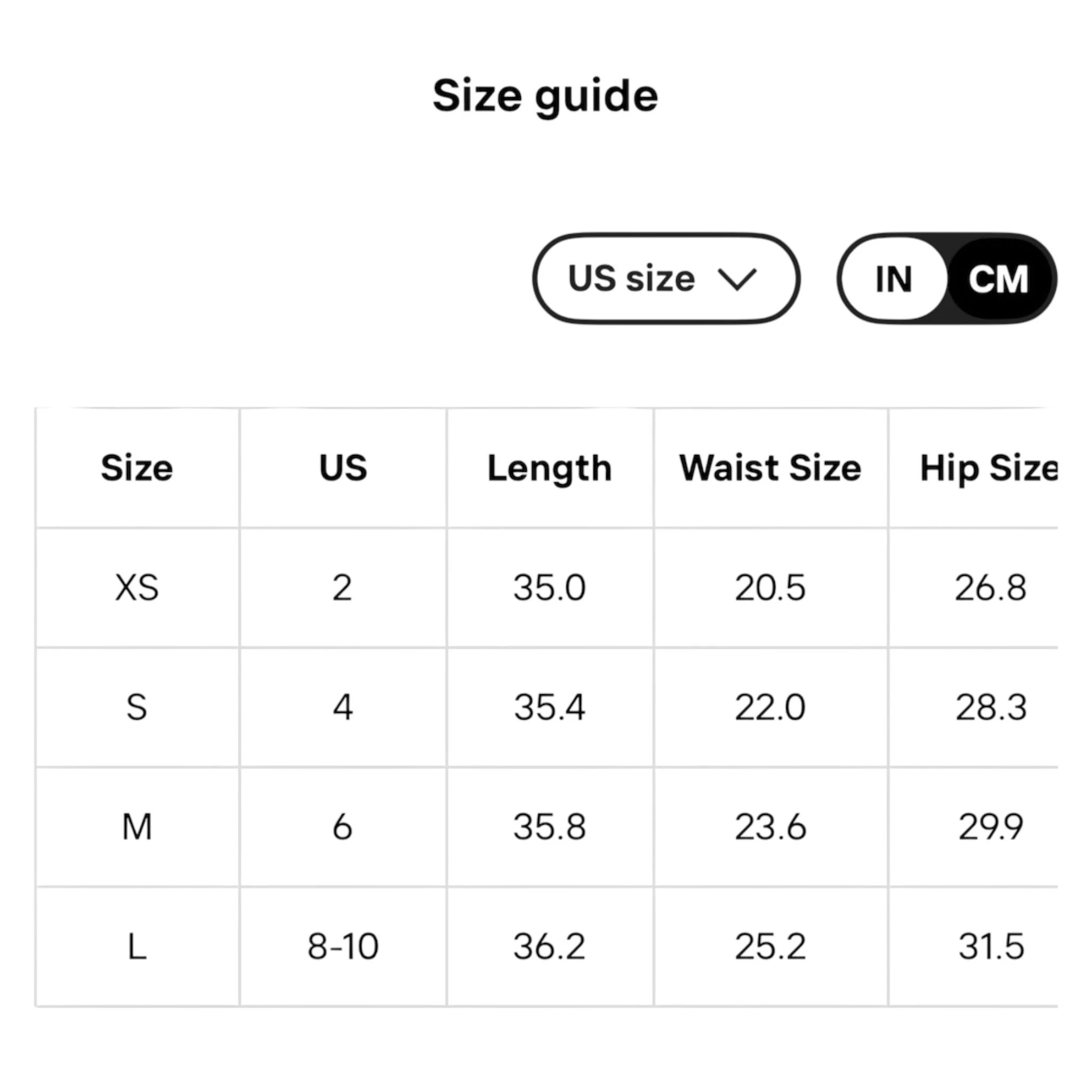This screenshot has width=1092, height=1092.
Task: Click the chevron arrow beside US size
Action: pos(736,279)
